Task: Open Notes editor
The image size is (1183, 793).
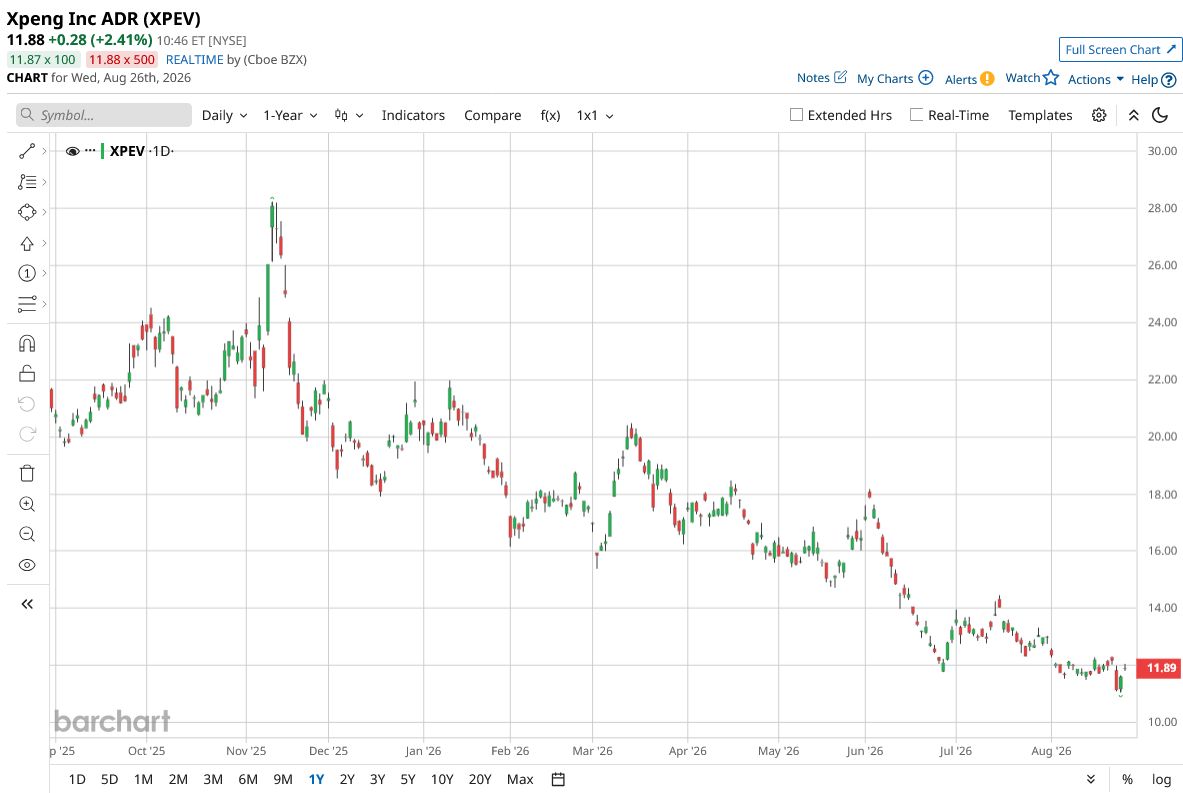Action: pyautogui.click(x=822, y=78)
